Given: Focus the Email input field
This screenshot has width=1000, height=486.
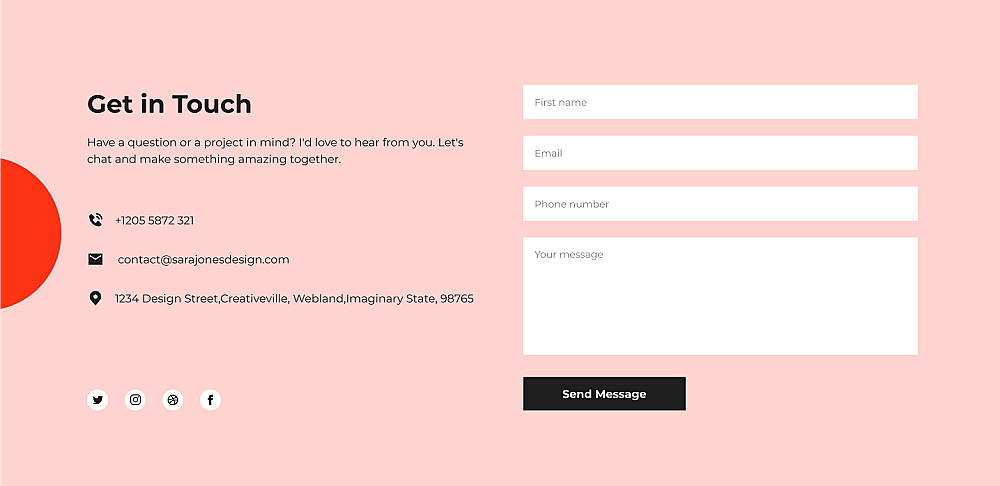Looking at the screenshot, I should tap(720, 153).
